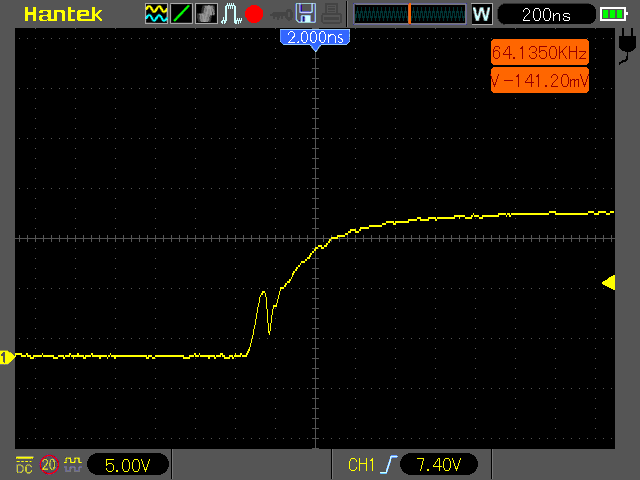Click the W window mode icon

click(482, 14)
